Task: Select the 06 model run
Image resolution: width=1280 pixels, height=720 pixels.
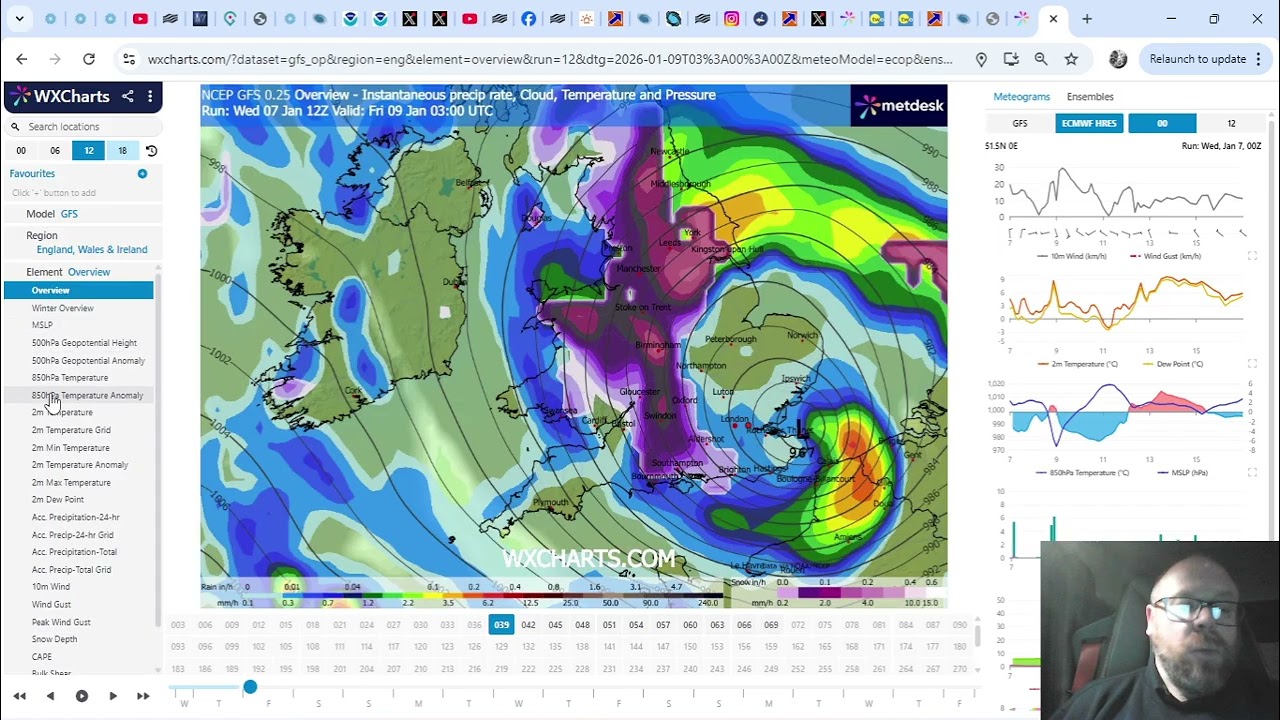Action: click(x=55, y=150)
